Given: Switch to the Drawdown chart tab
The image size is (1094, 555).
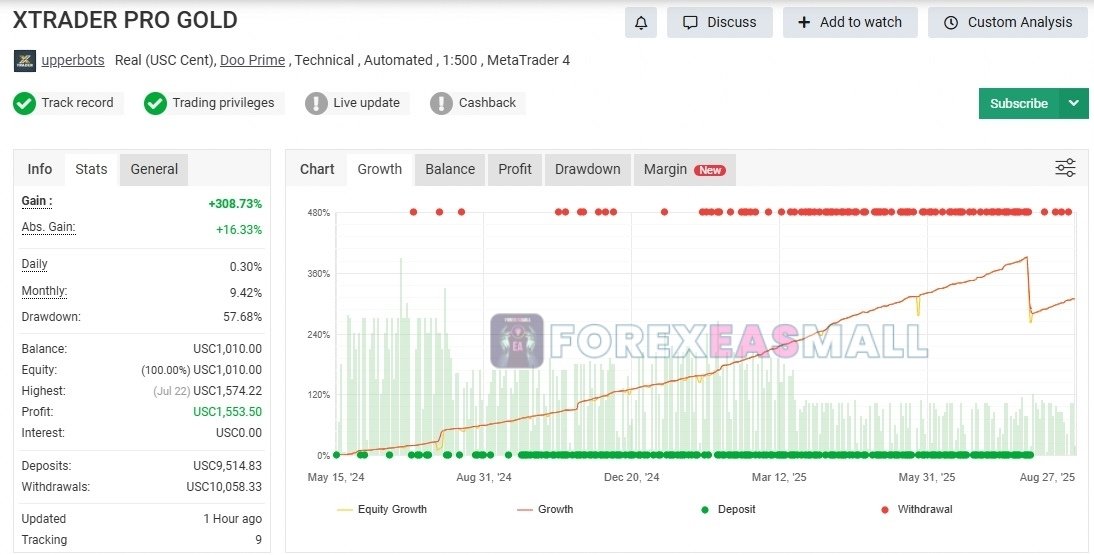Looking at the screenshot, I should (x=587, y=169).
